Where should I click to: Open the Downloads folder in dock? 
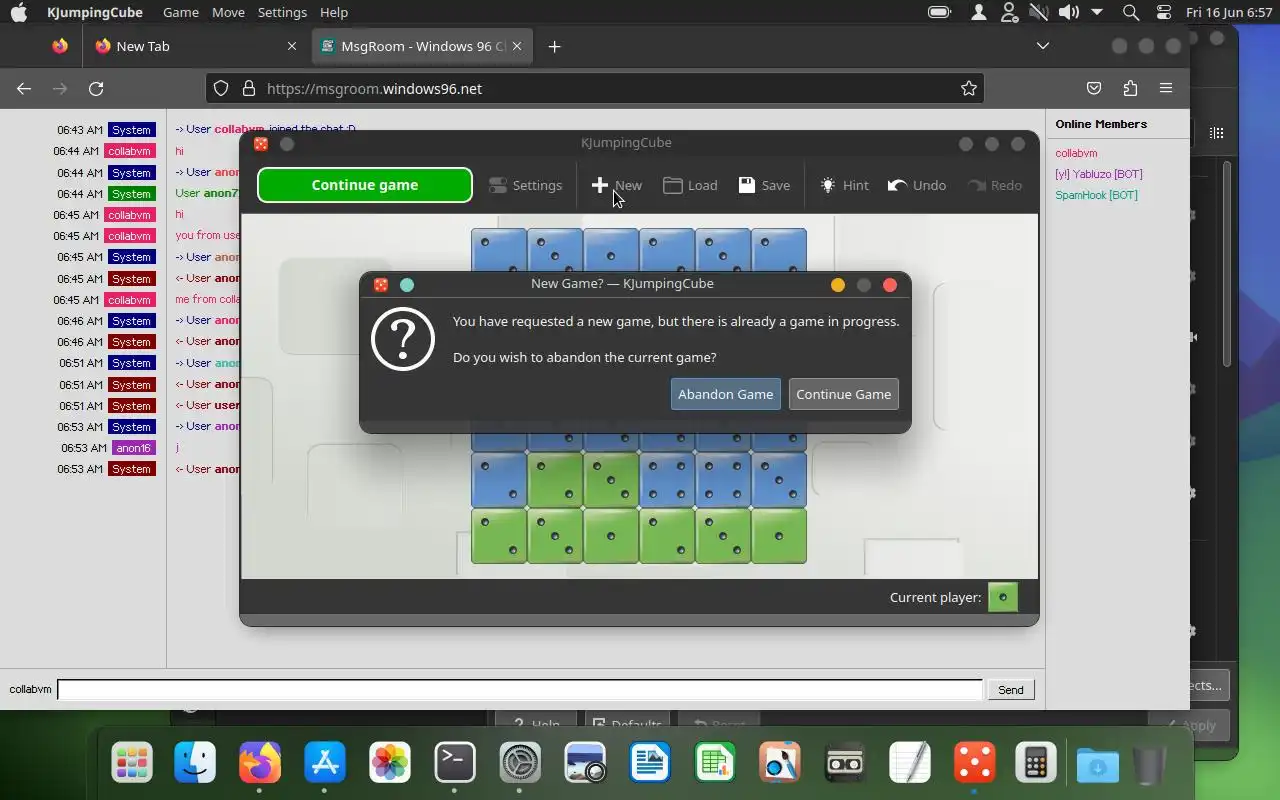[1097, 766]
